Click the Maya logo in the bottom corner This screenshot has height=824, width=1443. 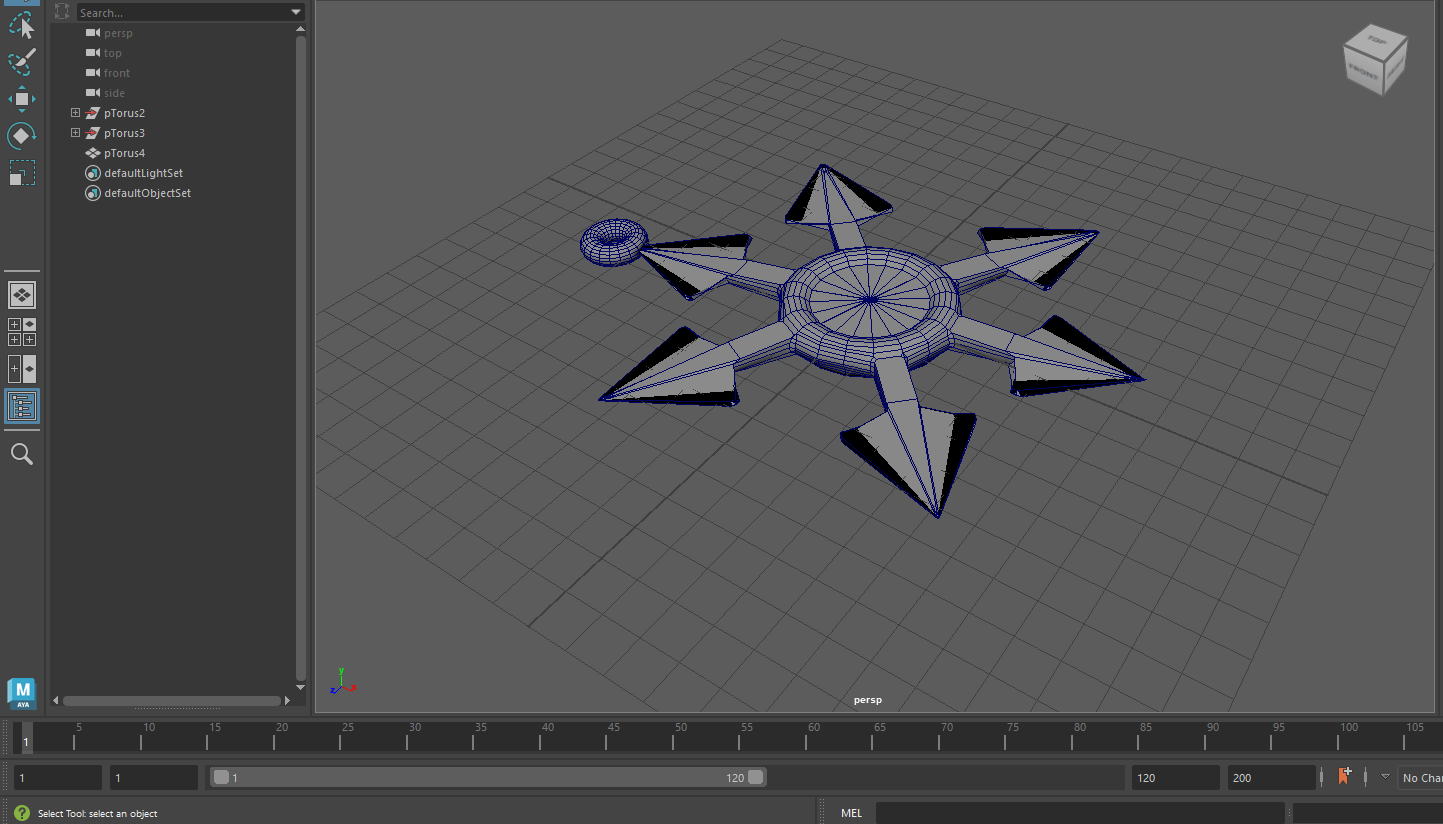tap(21, 693)
